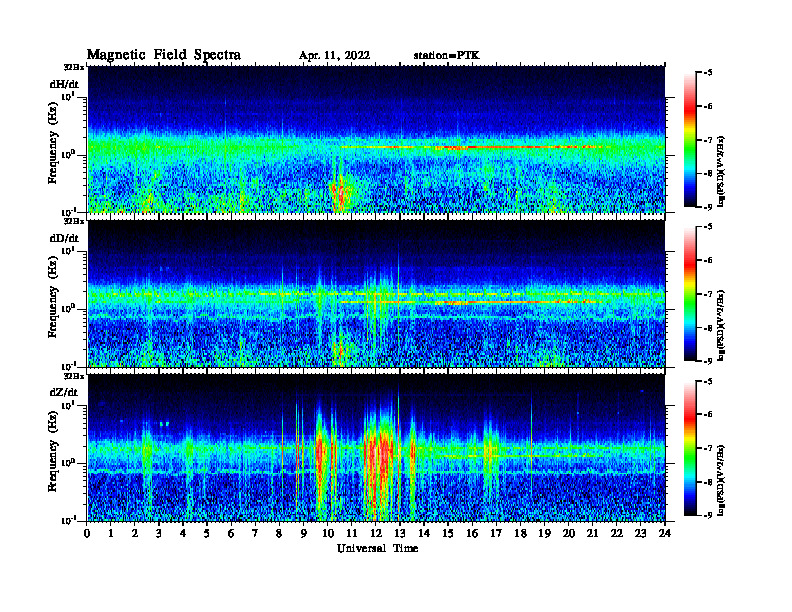Click the "-7" tick on dH/dt colorbar
Viewport: 792px width, 612px height.
(709, 140)
